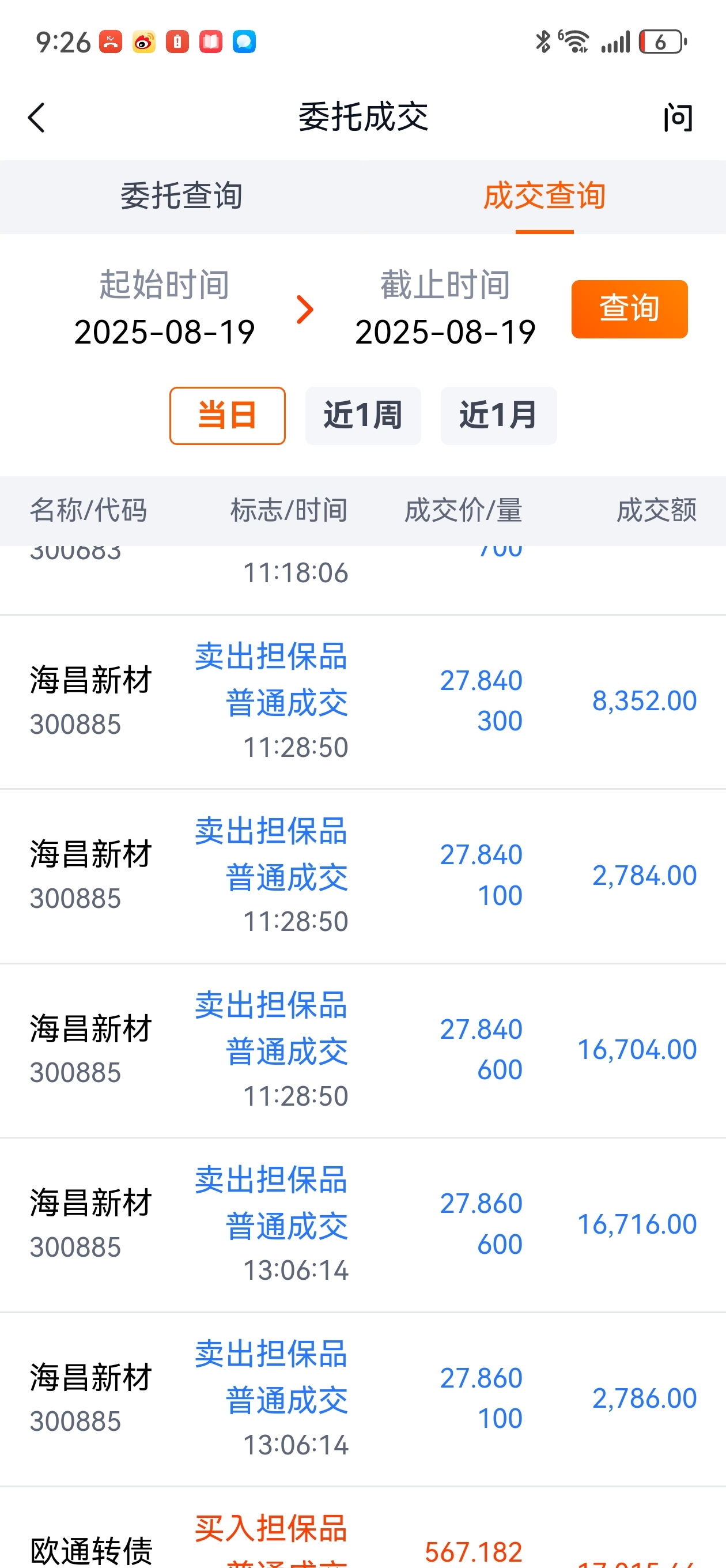Viewport: 726px width, 1568px height.
Task: Select the 当日 date range option
Action: 228,416
